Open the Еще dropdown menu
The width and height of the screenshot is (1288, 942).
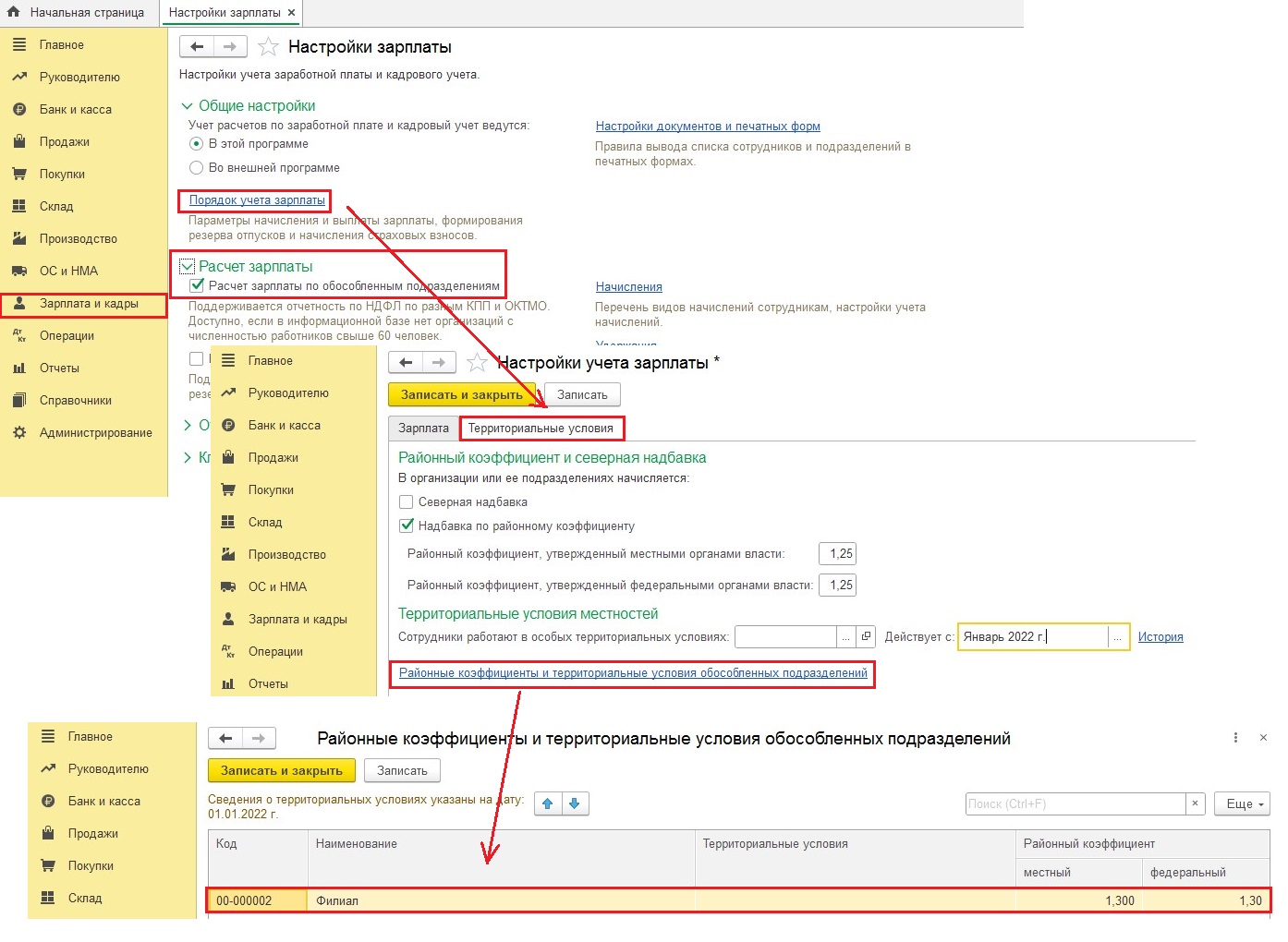point(1243,803)
